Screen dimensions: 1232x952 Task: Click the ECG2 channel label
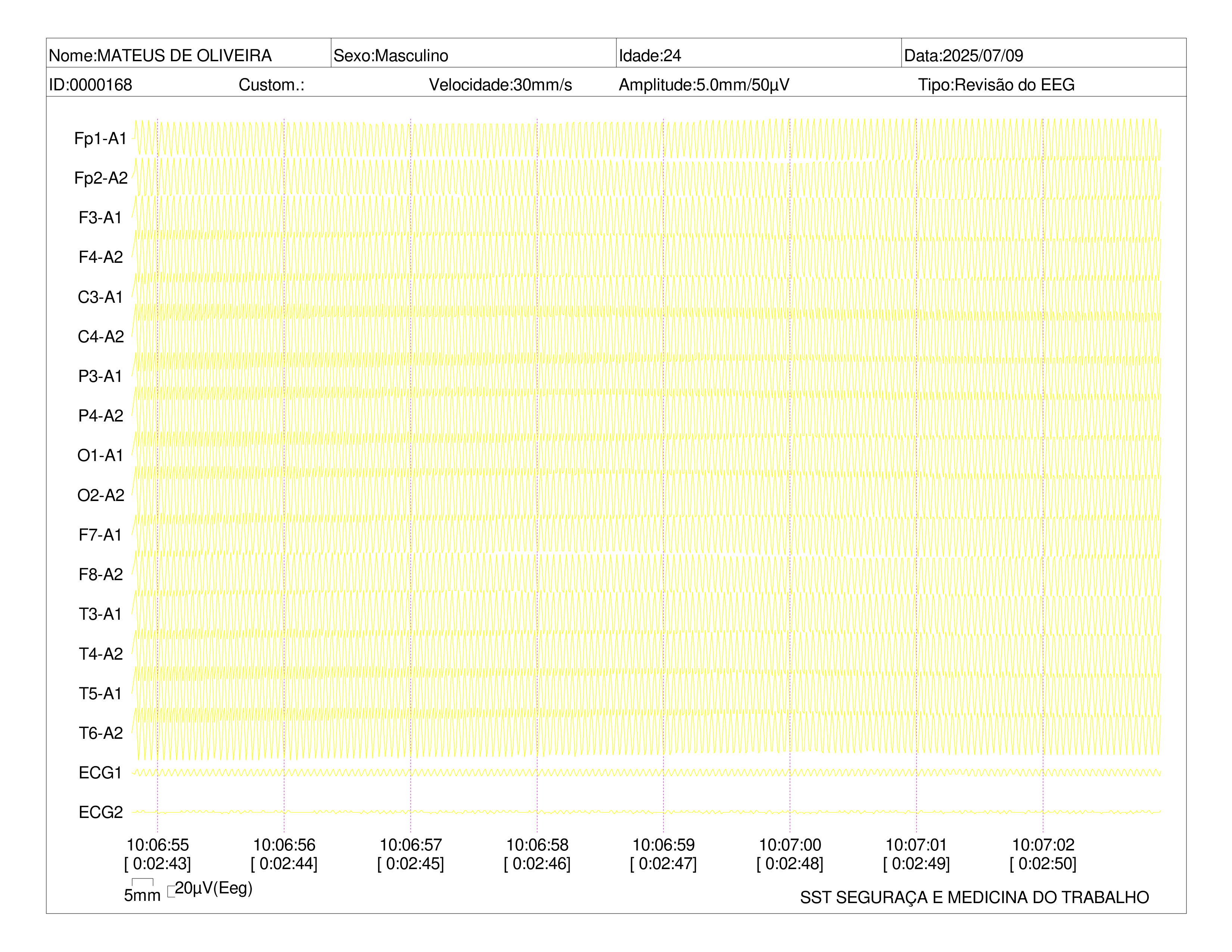pyautogui.click(x=100, y=812)
